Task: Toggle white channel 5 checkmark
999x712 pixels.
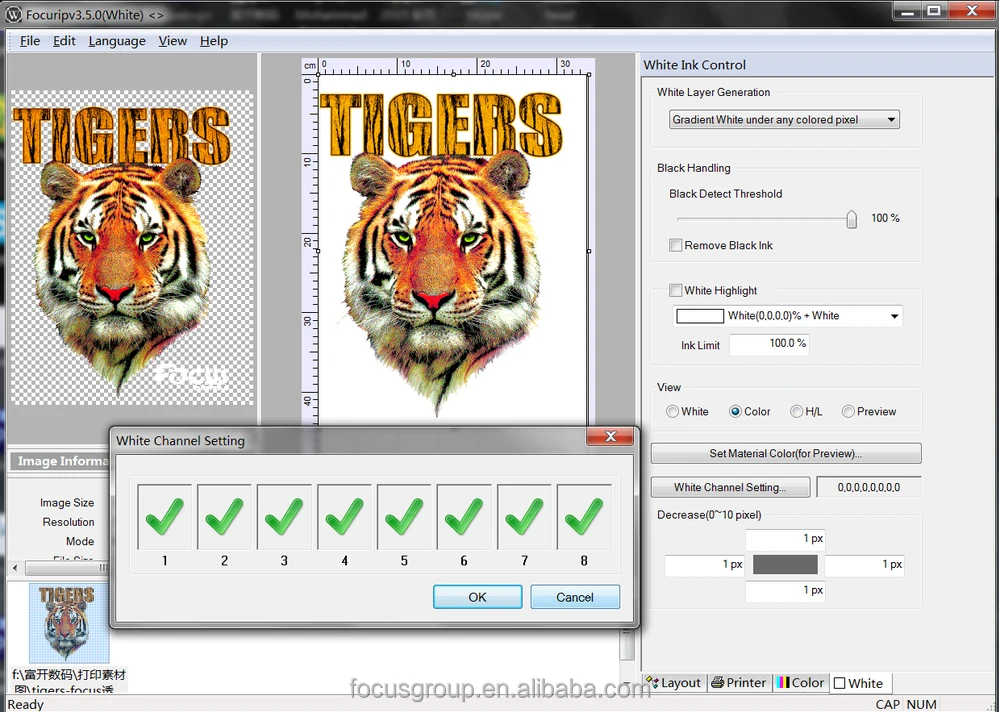Action: click(x=404, y=517)
